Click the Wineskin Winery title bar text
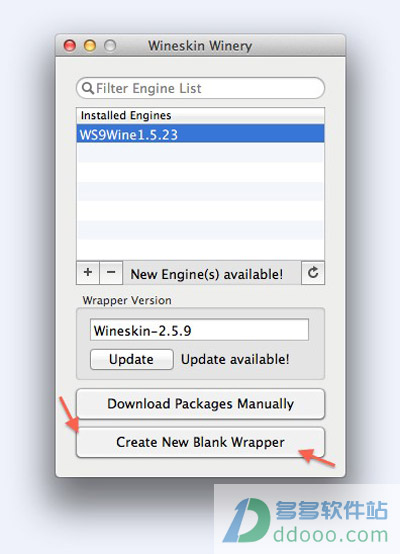Screen dimensions: 400x554 pyautogui.click(x=200, y=46)
